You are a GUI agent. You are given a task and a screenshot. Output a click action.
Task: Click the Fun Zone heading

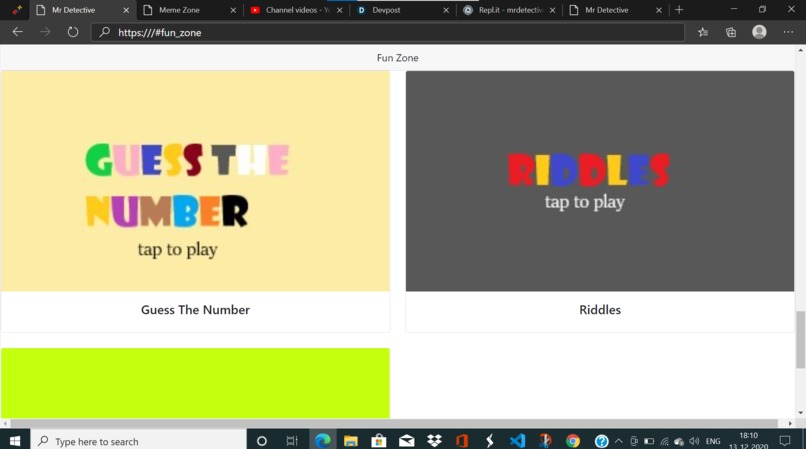tap(397, 58)
